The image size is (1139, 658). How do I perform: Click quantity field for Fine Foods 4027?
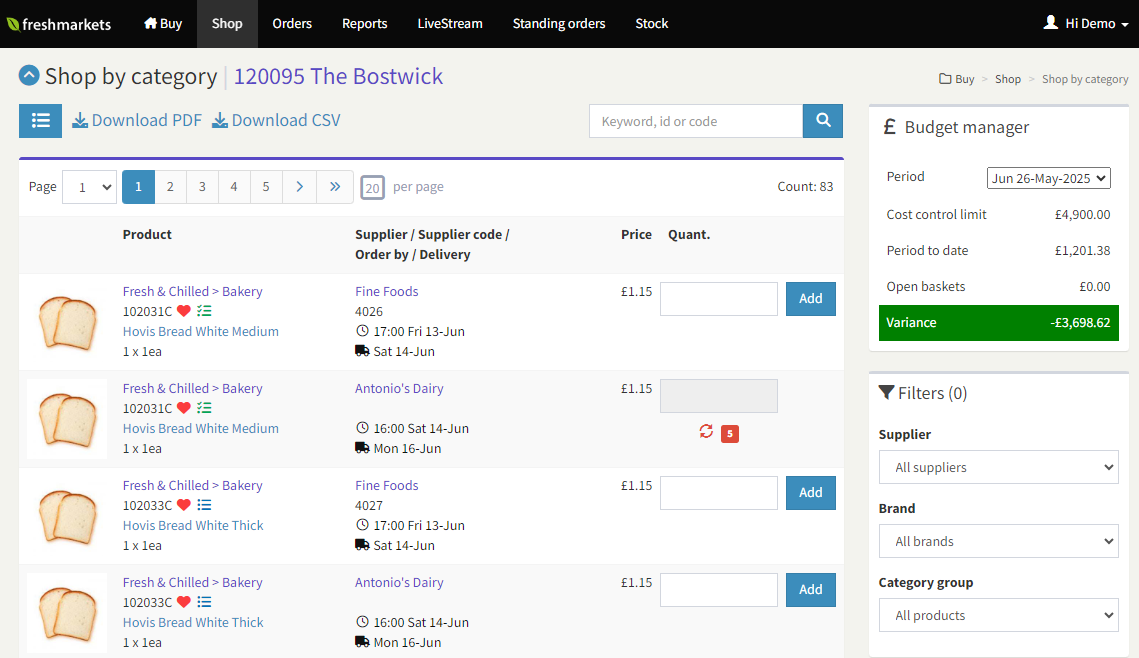coord(718,492)
